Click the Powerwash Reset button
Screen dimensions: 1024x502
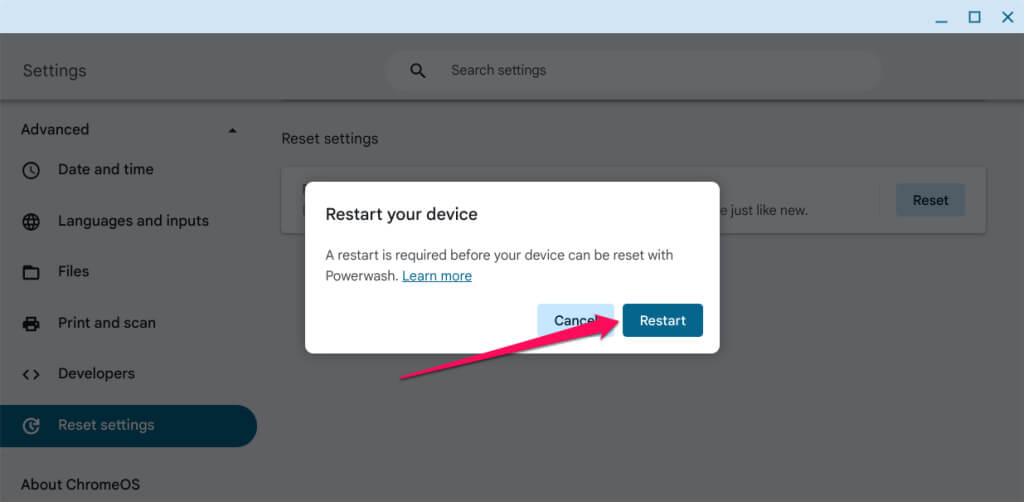(930, 200)
